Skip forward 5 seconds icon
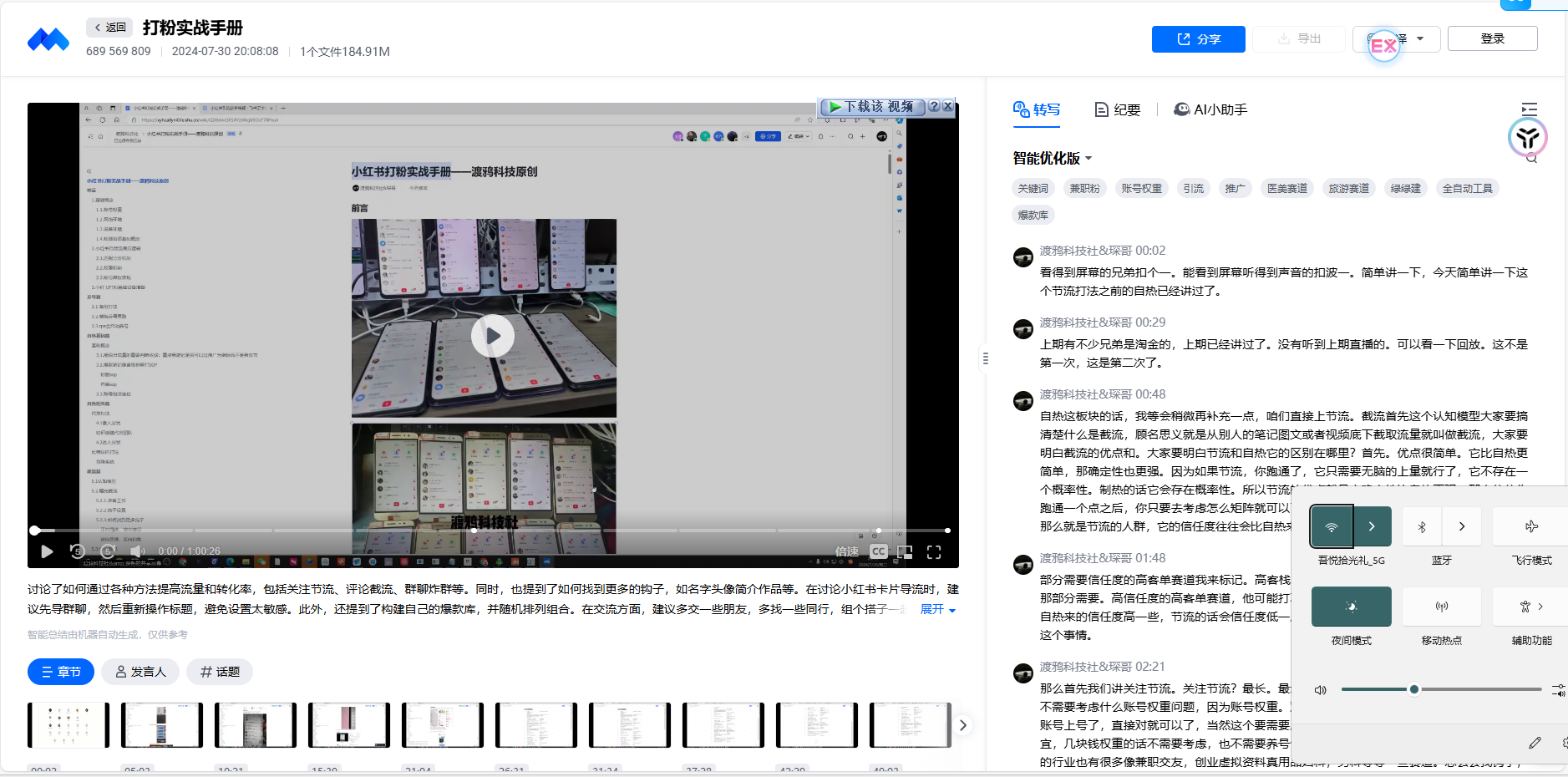Screen dimensions: 1568x777 (x=108, y=551)
